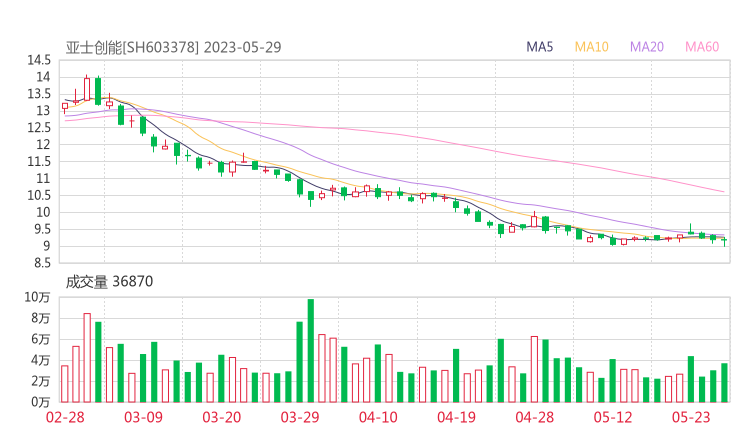Click the 2万 volume axis label
The width and height of the screenshot is (740, 440).
[41, 381]
